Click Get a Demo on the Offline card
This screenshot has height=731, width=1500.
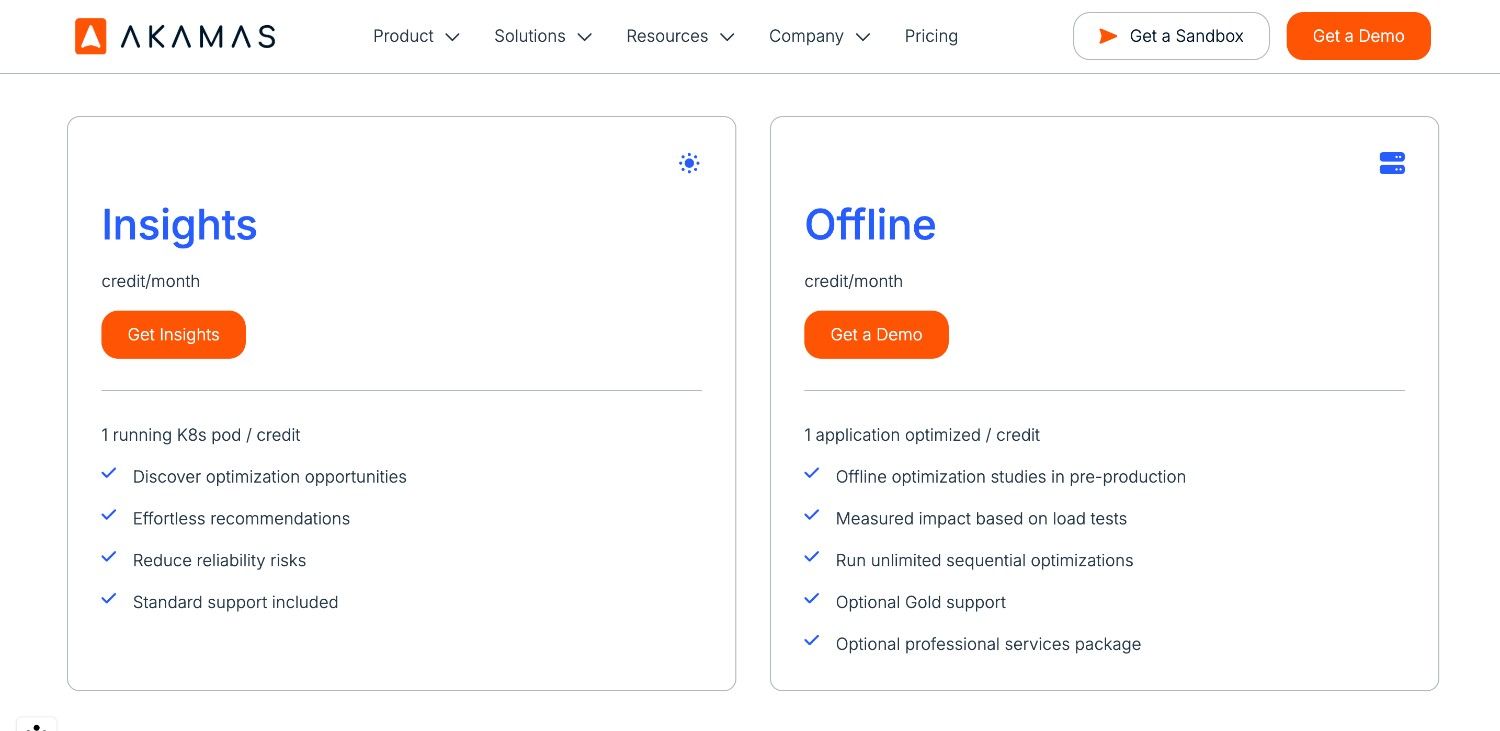coord(876,334)
